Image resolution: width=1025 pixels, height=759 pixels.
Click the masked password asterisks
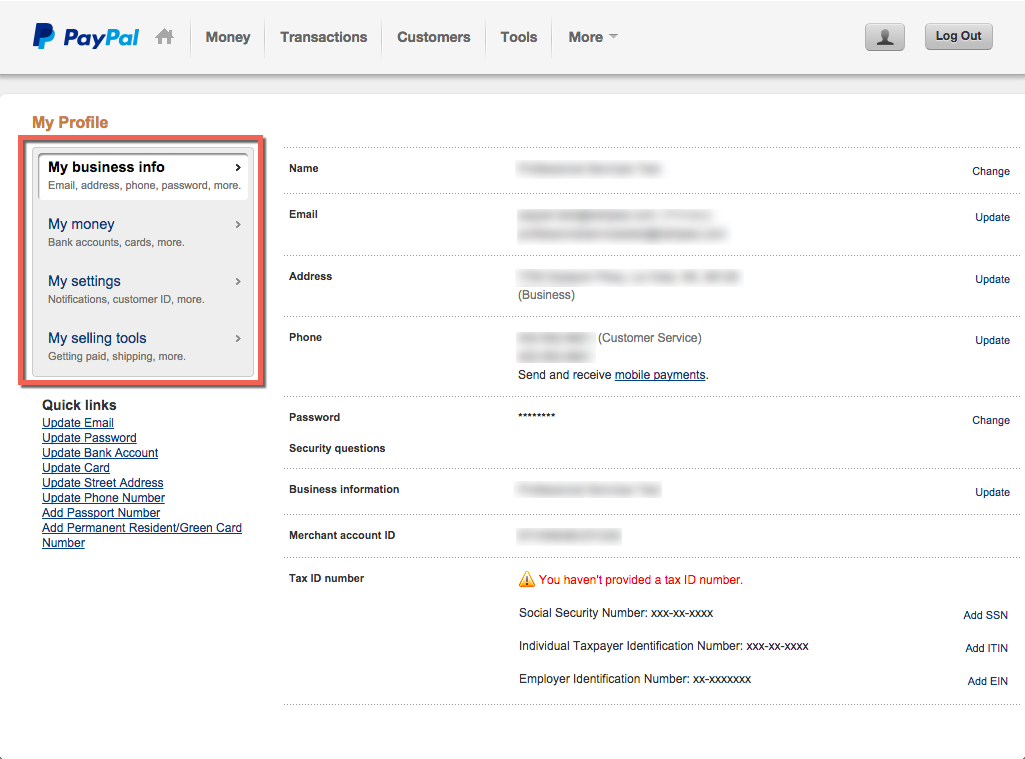click(536, 416)
